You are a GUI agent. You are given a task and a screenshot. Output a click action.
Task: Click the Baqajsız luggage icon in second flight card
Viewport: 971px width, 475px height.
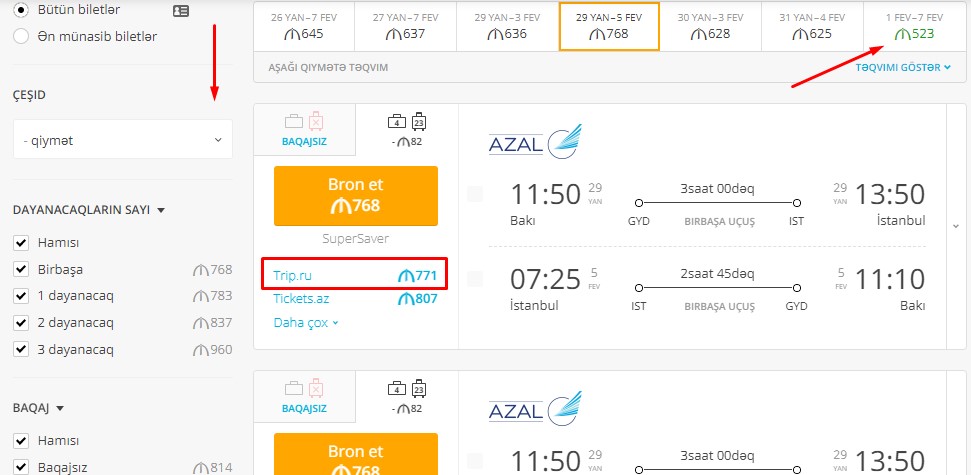304,389
